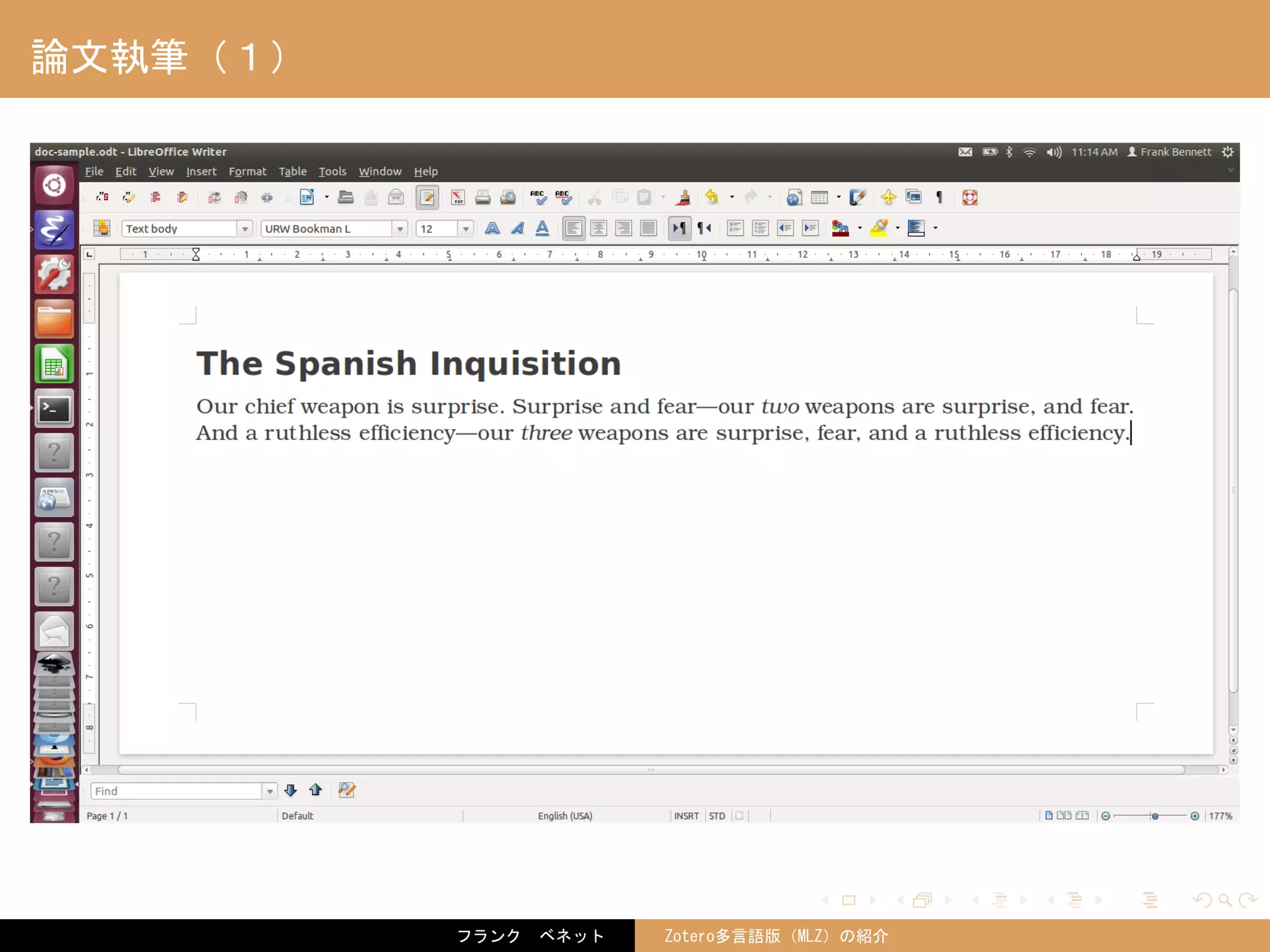Open the Tools menu
Screen dimensions: 1270x952
pos(332,172)
